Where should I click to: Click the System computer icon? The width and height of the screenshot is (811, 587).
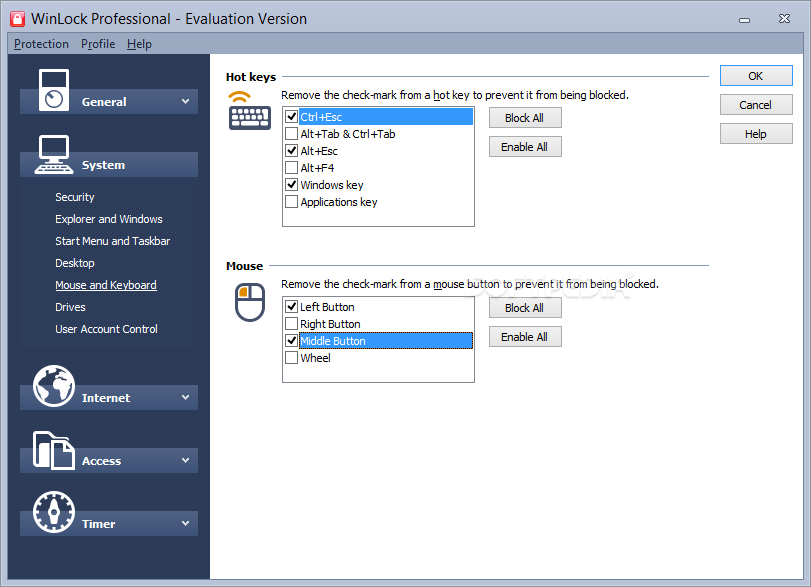pyautogui.click(x=54, y=154)
